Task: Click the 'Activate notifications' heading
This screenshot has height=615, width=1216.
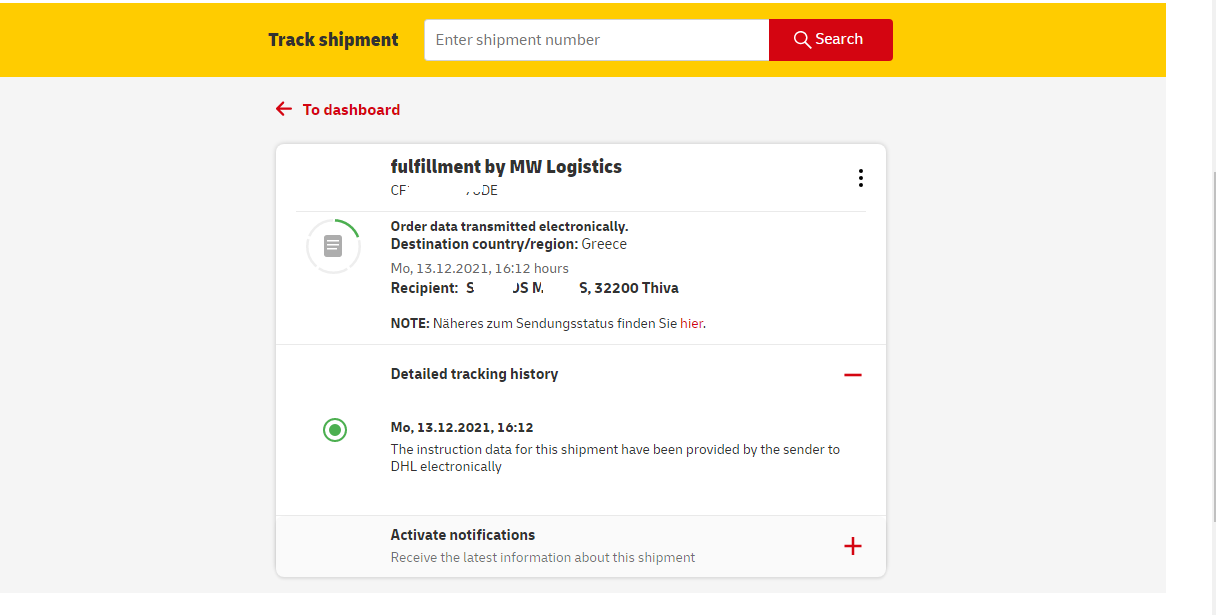Action: (x=463, y=535)
